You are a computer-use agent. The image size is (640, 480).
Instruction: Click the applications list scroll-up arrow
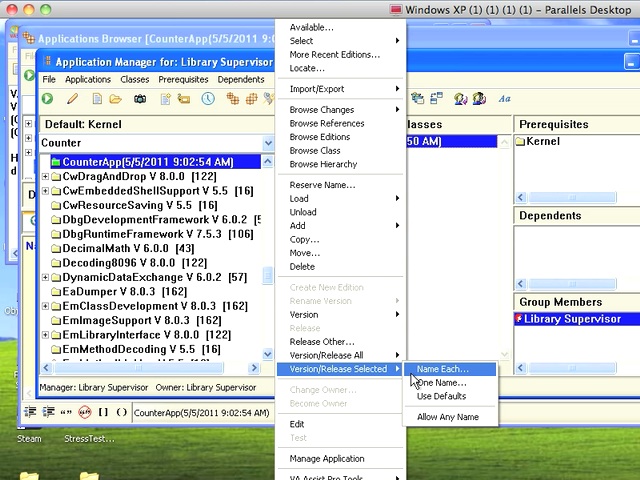tap(267, 162)
